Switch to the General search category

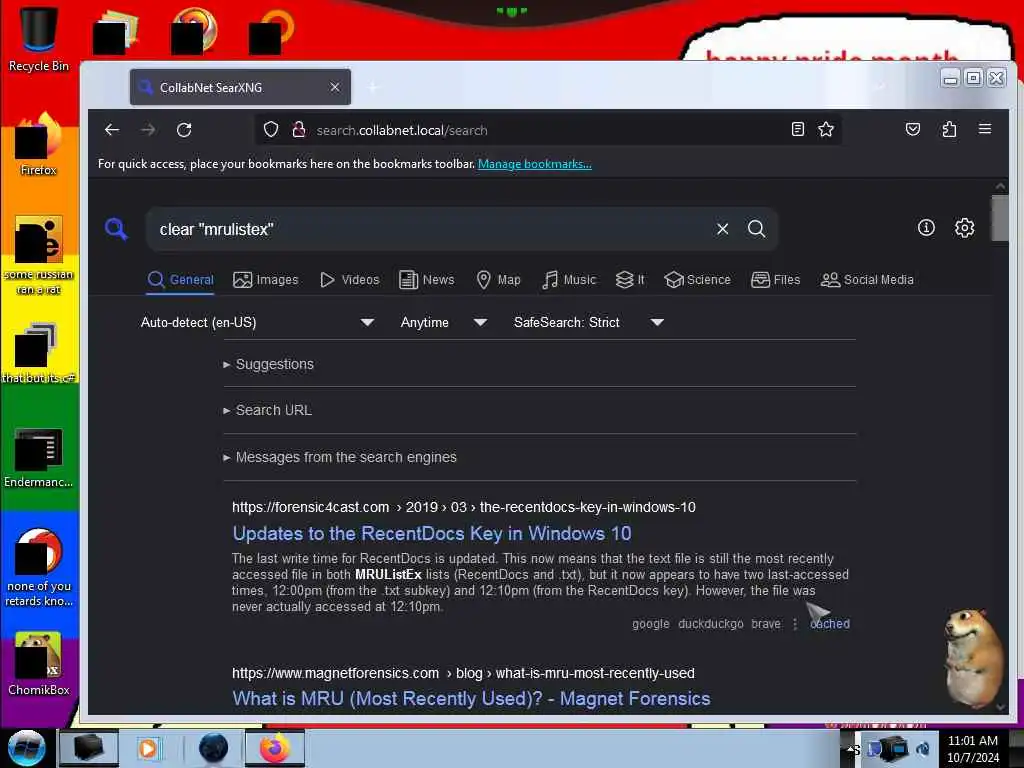181,280
